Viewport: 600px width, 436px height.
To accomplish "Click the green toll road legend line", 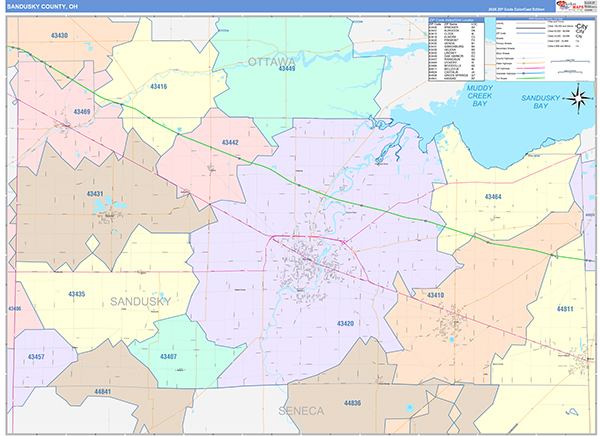I will (x=530, y=78).
